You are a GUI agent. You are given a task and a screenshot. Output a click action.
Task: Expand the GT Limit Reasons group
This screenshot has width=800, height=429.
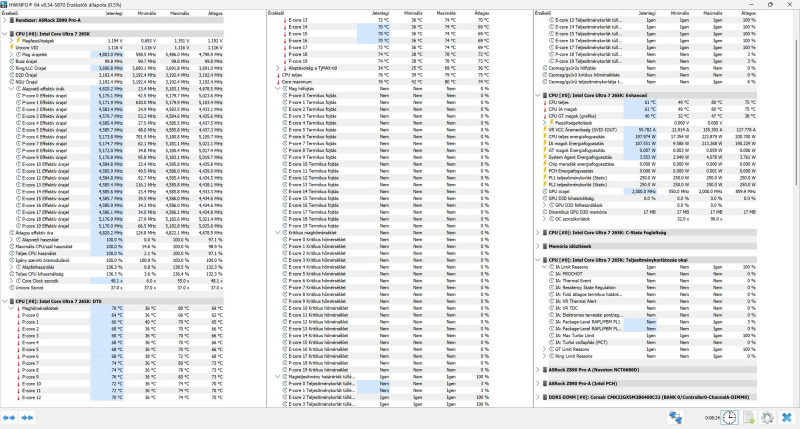coord(544,349)
